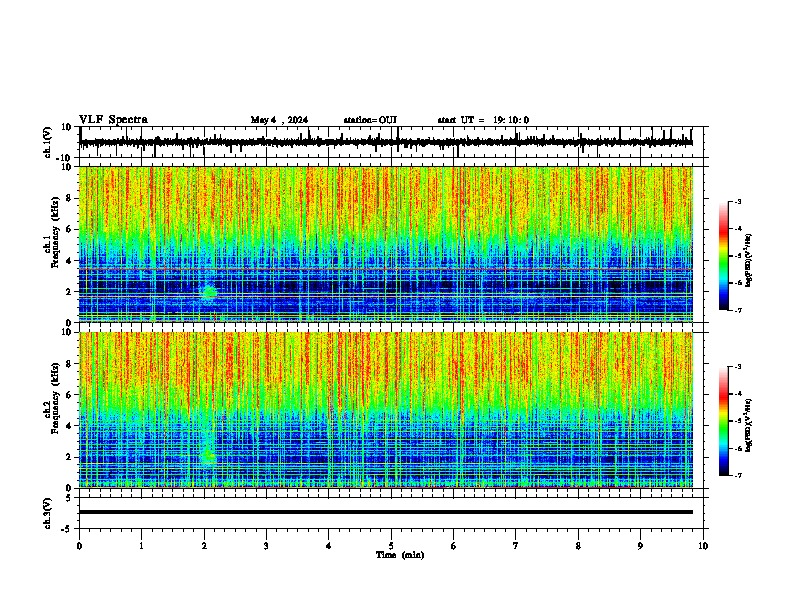Viewport: 792px width, 612px height.
Task: Click the "VLF Spectra" plot title
Action: (x=113, y=120)
